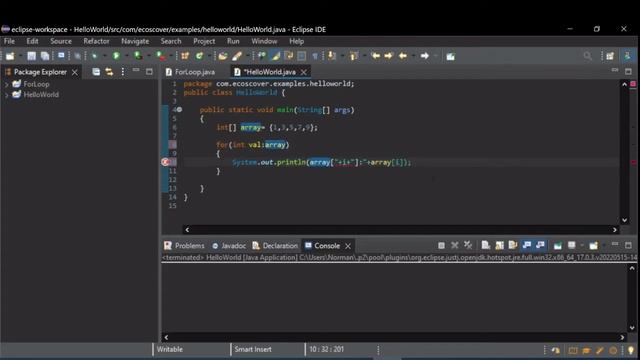Click the Clear Console icon
The height and width of the screenshot is (360, 640).
click(x=485, y=245)
